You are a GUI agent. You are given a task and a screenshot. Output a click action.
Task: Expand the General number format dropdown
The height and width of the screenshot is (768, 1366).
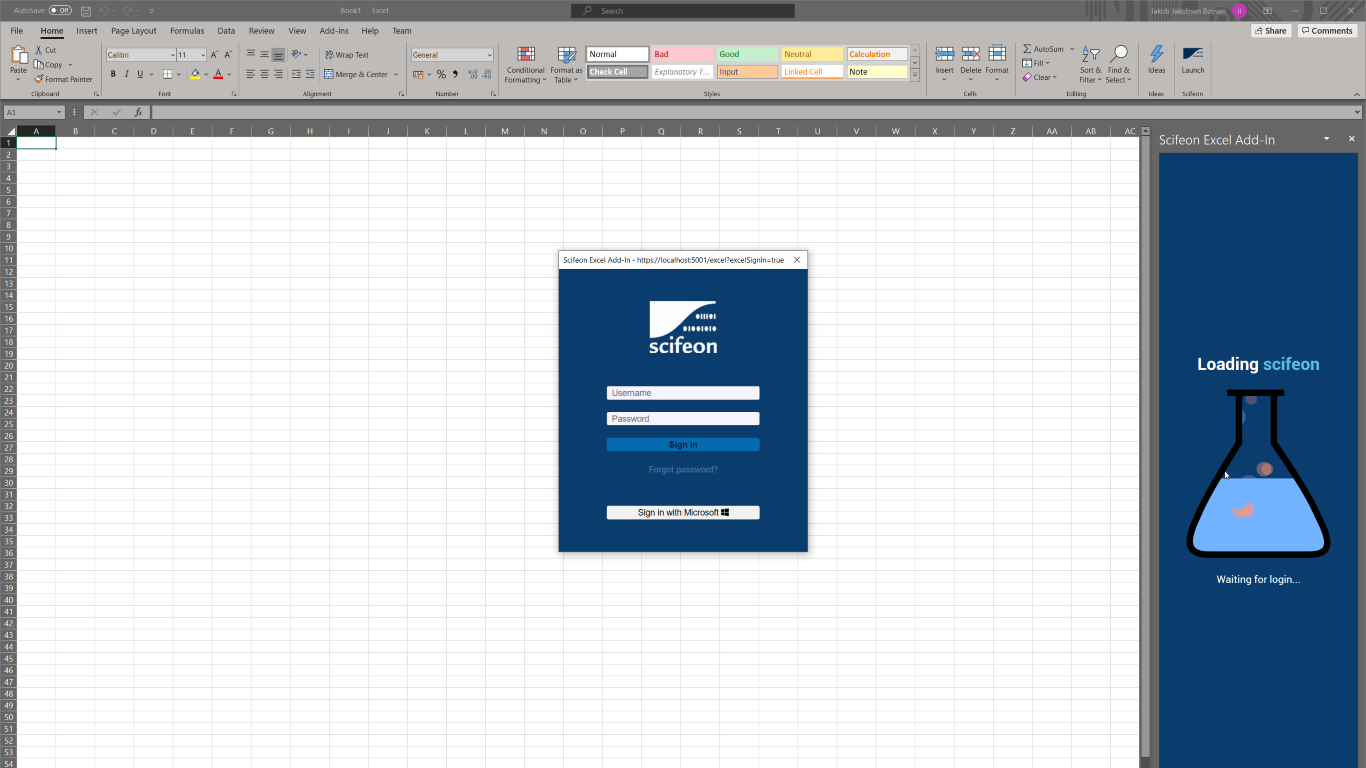click(489, 55)
